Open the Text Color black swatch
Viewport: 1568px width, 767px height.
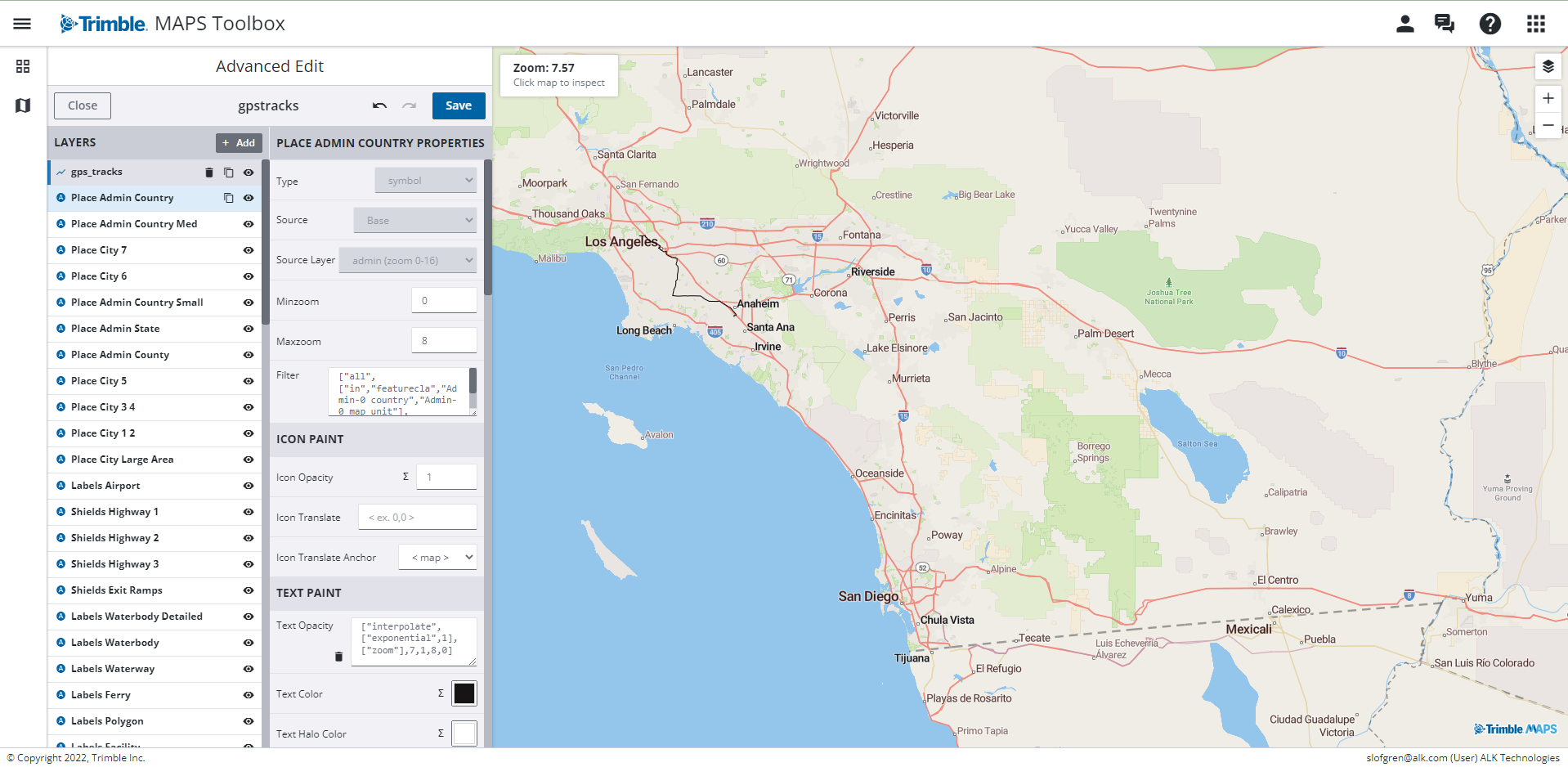[x=464, y=693]
